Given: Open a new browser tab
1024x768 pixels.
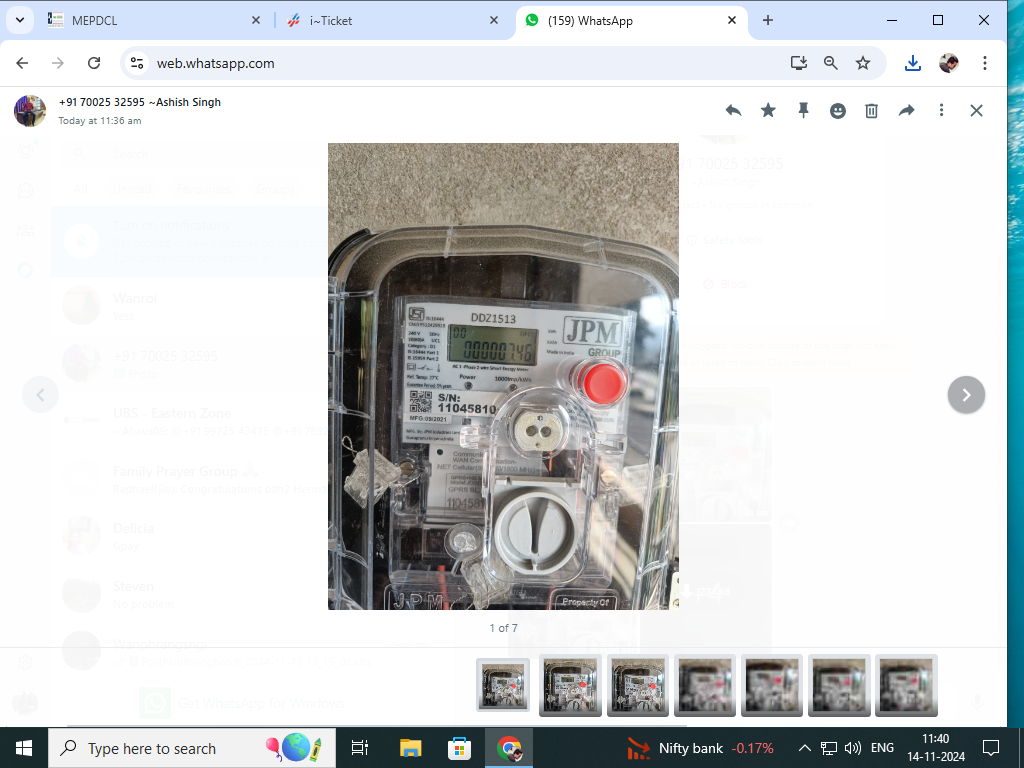Looking at the screenshot, I should pyautogui.click(x=768, y=20).
